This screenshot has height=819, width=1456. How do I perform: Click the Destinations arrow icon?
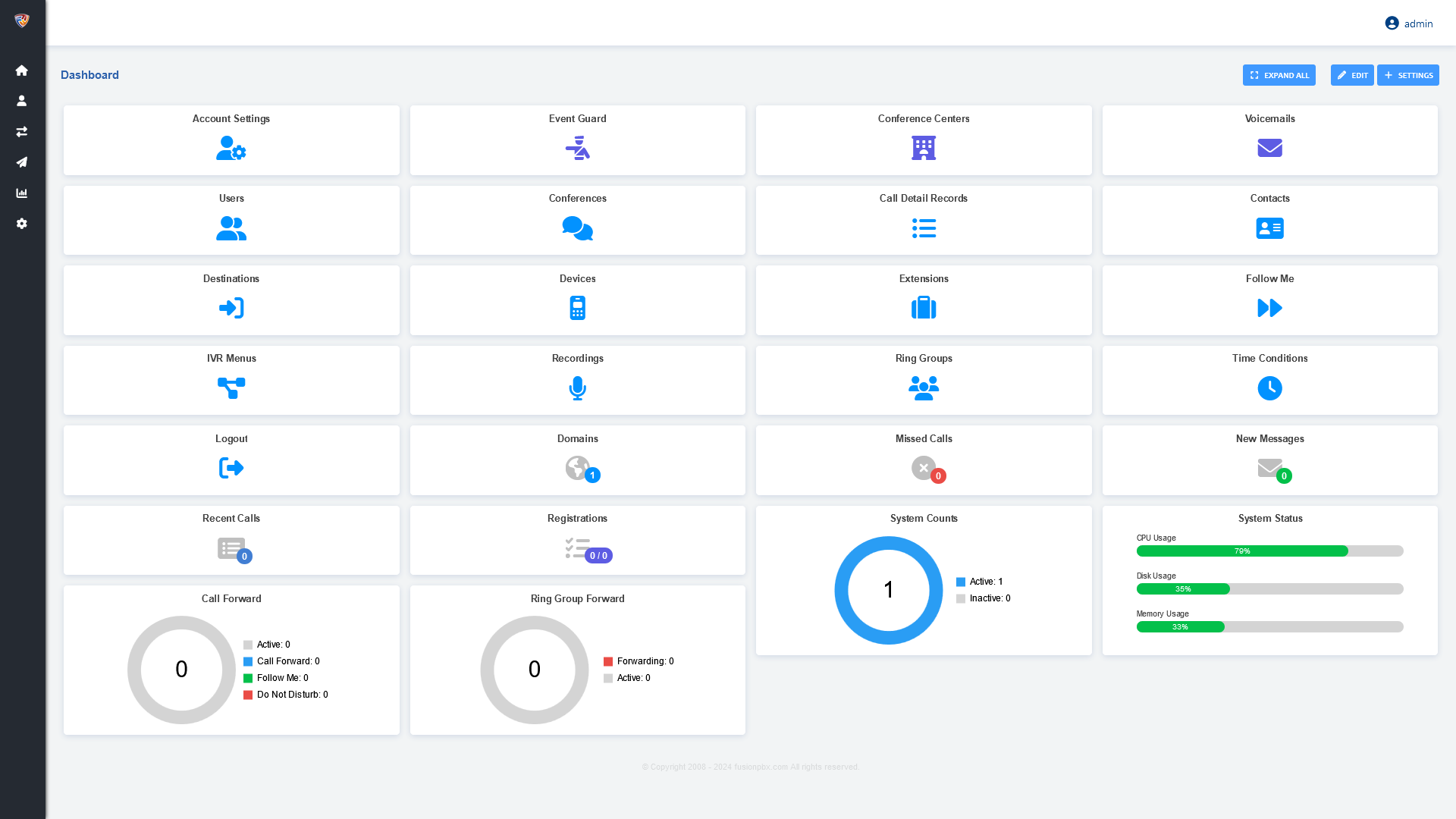tap(231, 308)
